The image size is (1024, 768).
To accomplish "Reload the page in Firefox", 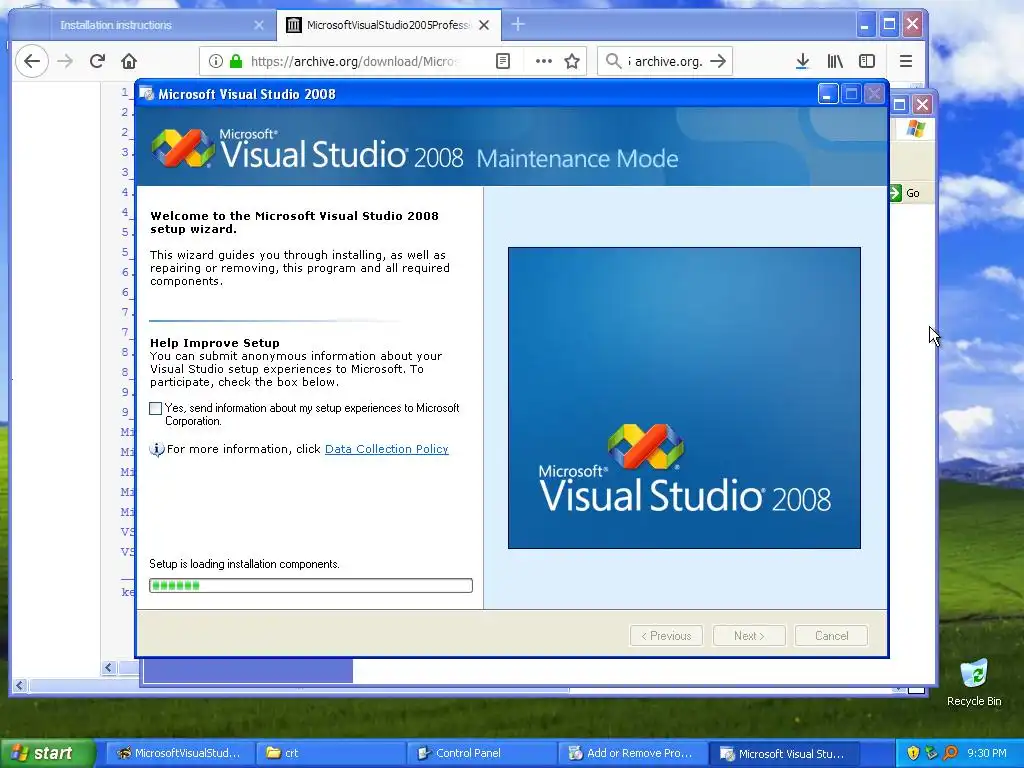I will point(97,61).
